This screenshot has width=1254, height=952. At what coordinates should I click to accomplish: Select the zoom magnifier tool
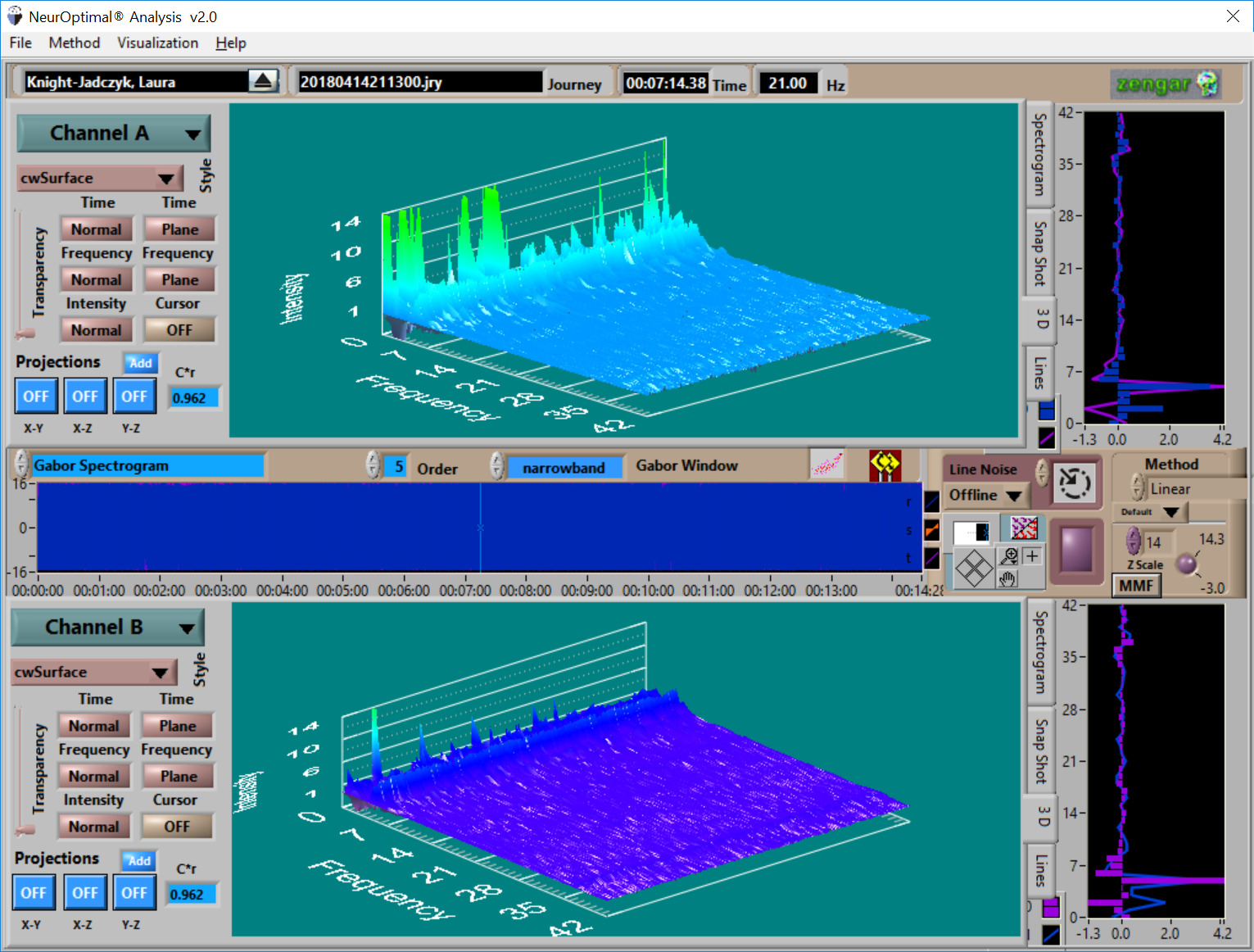[x=1009, y=556]
